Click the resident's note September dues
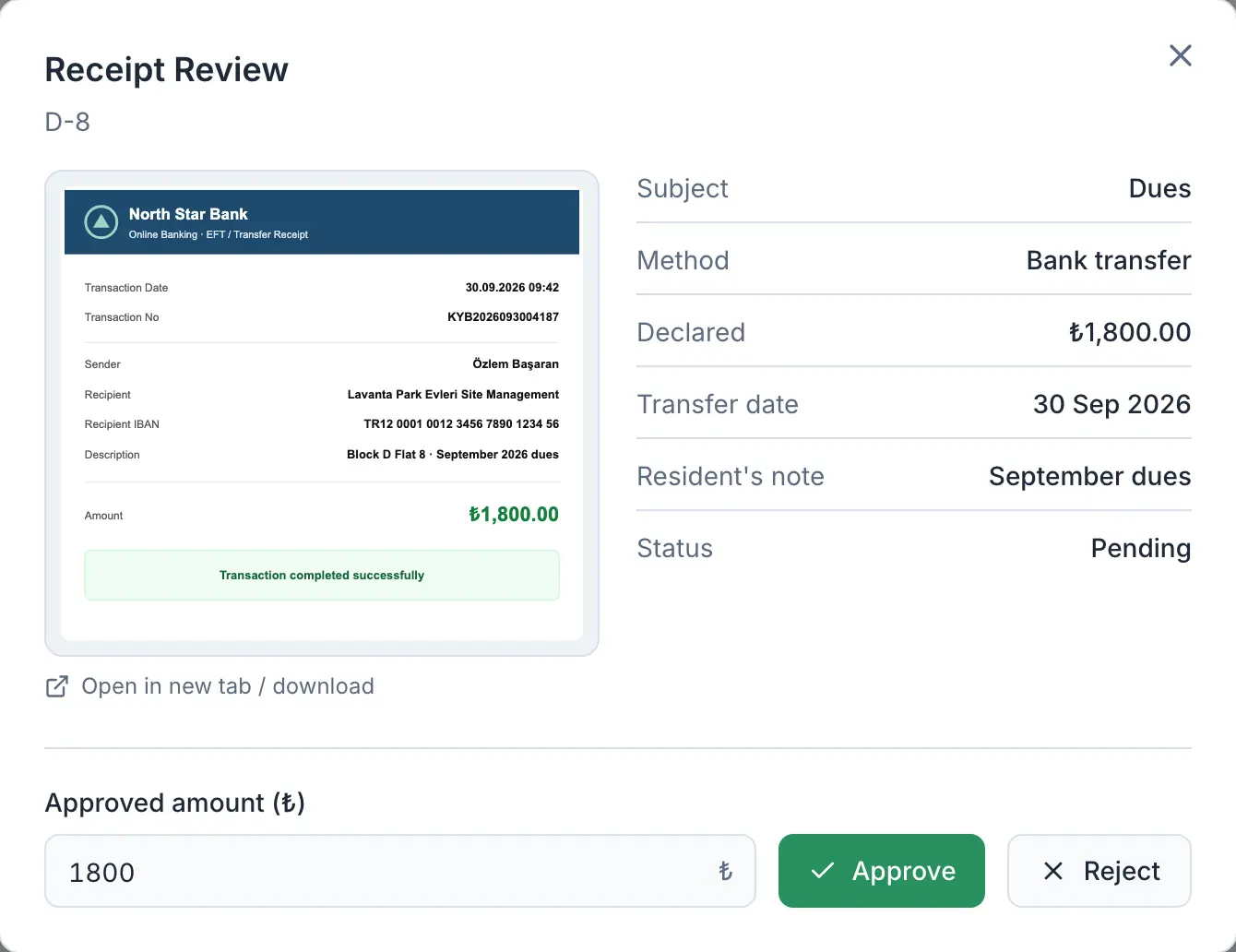This screenshot has width=1236, height=952. tap(1090, 476)
